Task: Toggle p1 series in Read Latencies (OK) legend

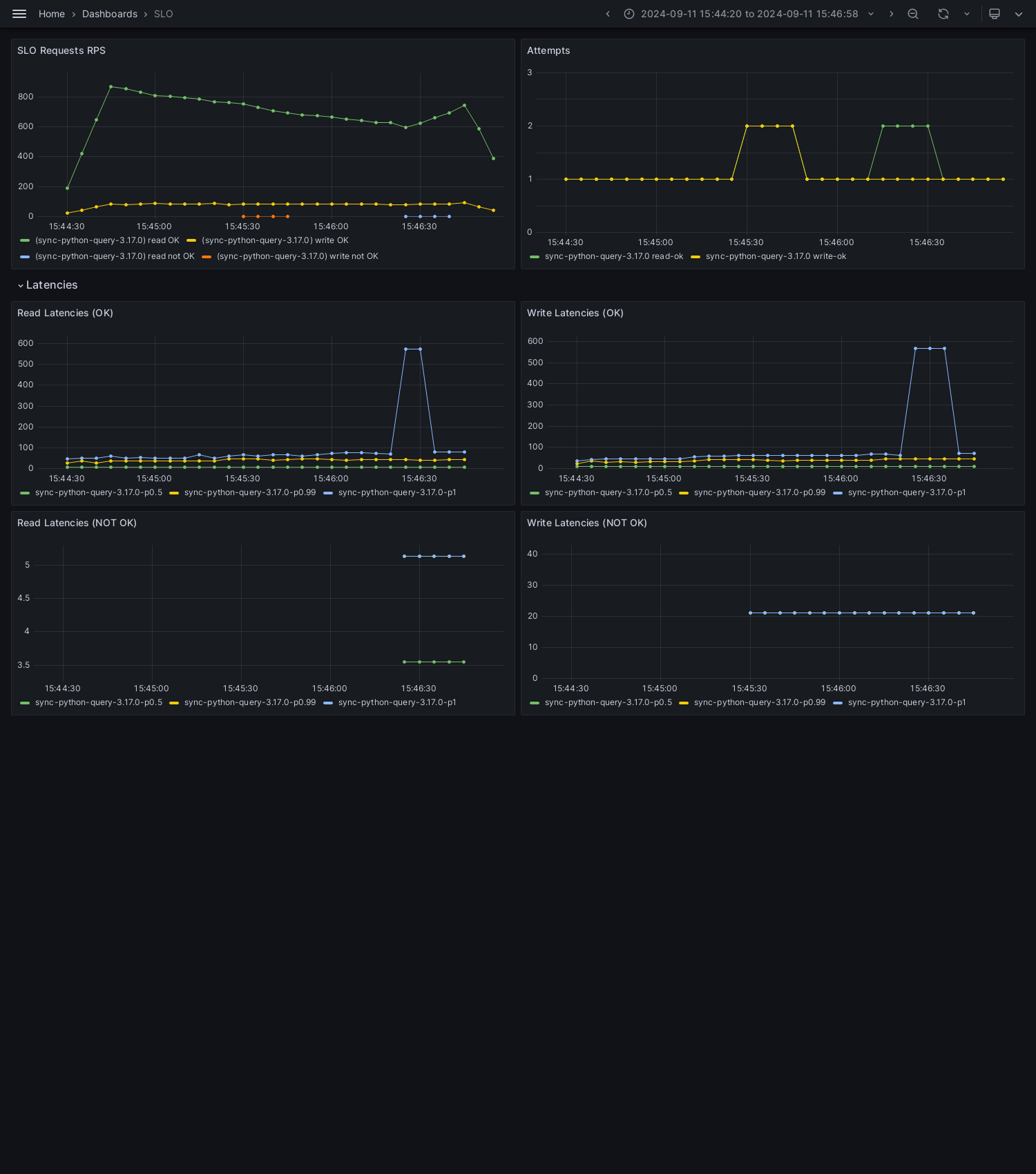Action: click(397, 492)
